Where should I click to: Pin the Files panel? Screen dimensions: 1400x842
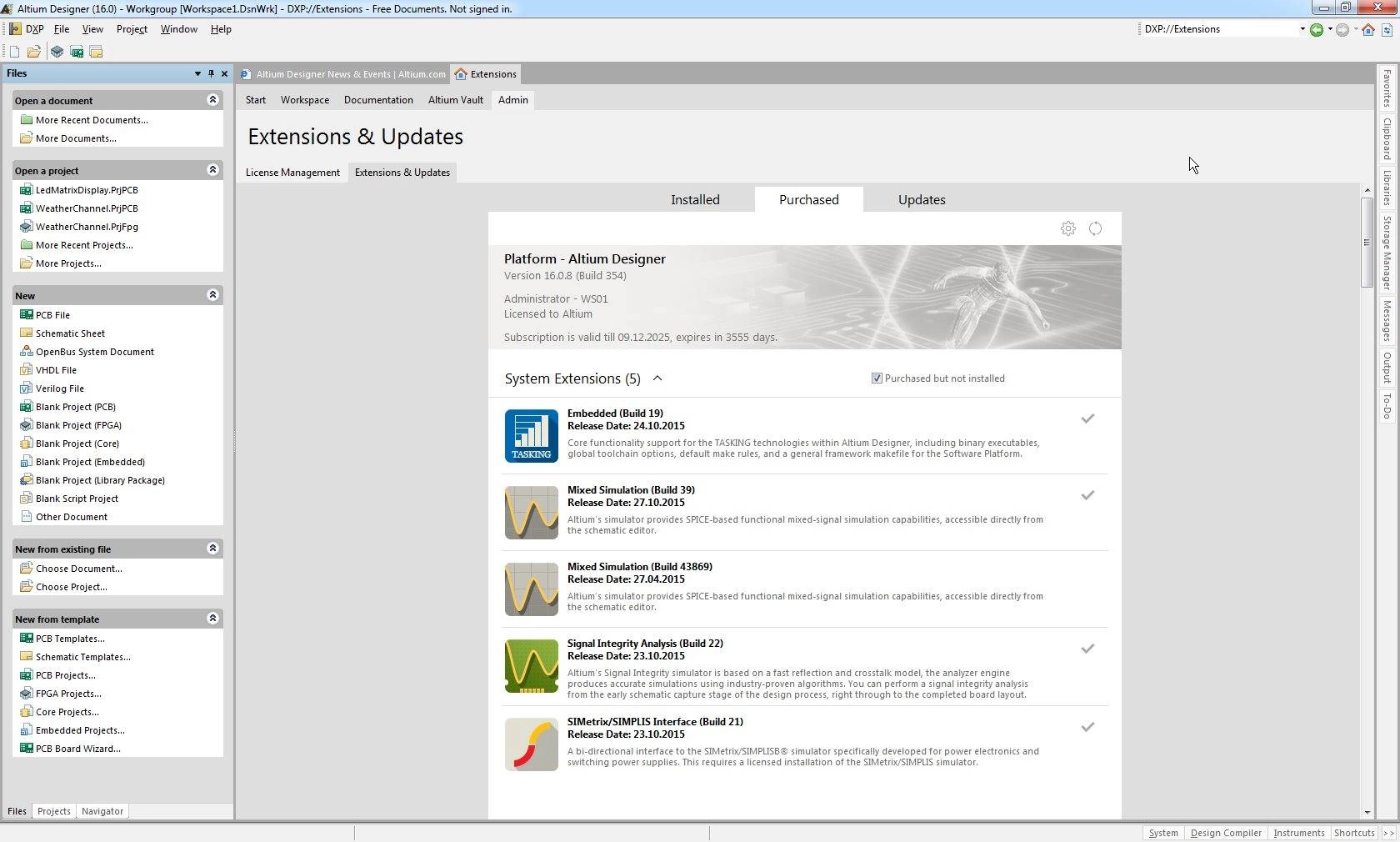pos(211,73)
